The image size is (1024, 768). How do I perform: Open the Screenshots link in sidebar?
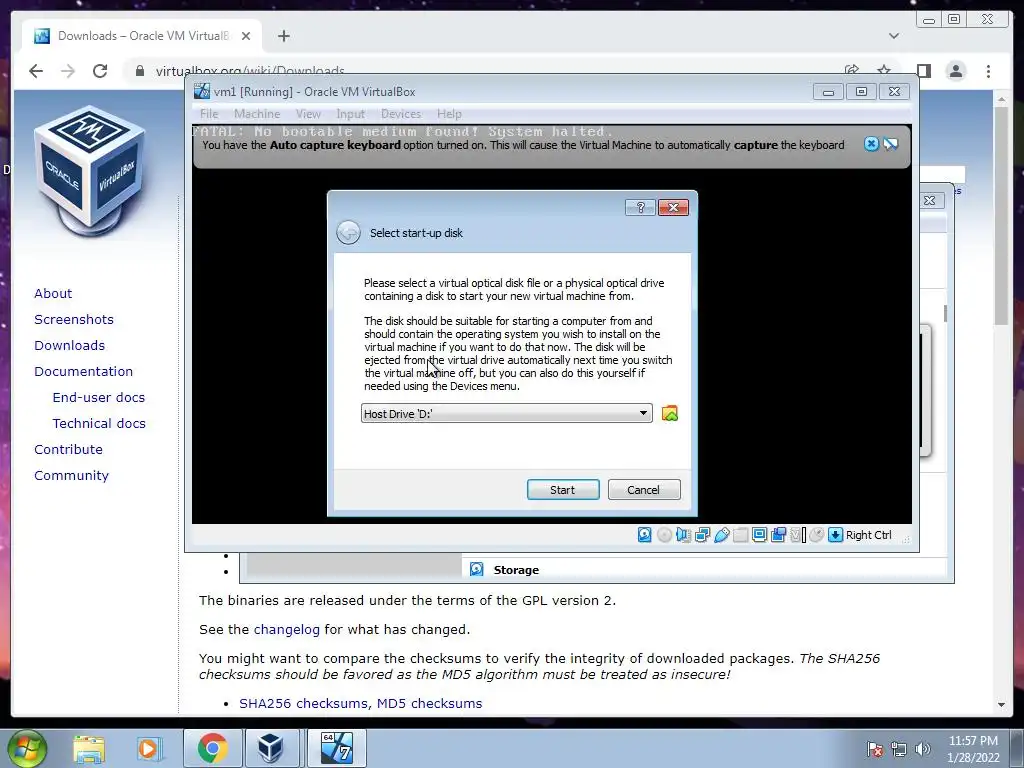click(74, 319)
